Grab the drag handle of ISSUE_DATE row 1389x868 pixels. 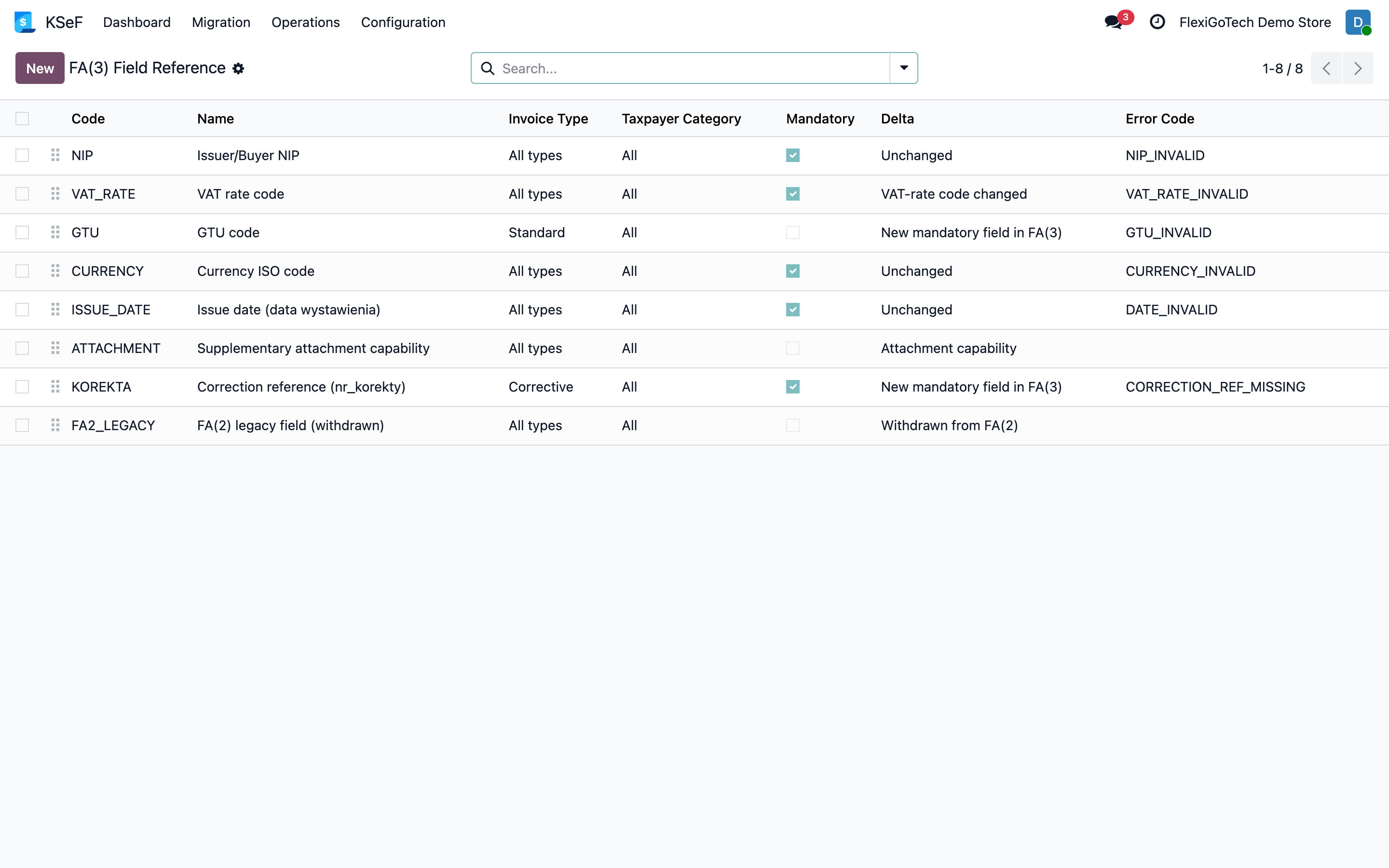click(55, 310)
